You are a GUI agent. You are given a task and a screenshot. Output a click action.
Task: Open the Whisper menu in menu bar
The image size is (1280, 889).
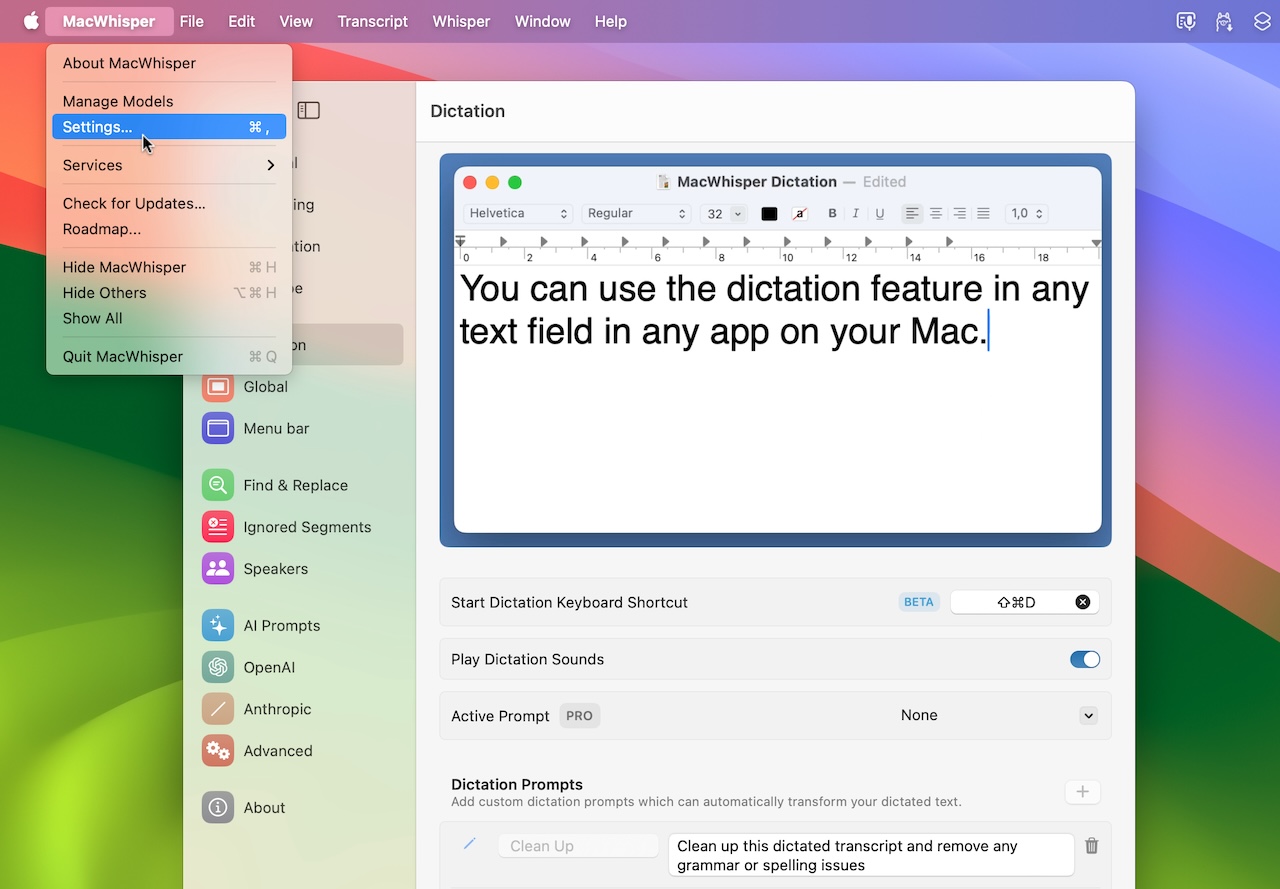coord(461,21)
